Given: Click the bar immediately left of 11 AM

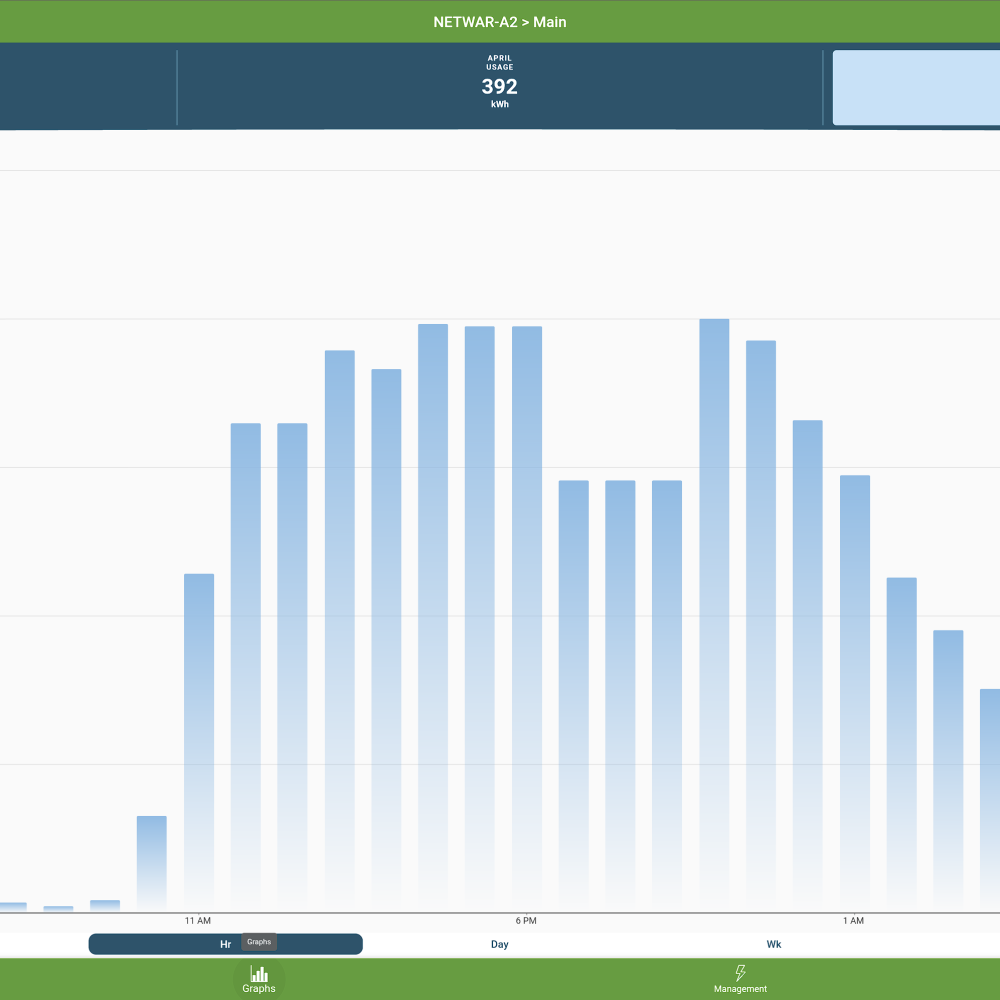Looking at the screenshot, I should click(x=152, y=862).
